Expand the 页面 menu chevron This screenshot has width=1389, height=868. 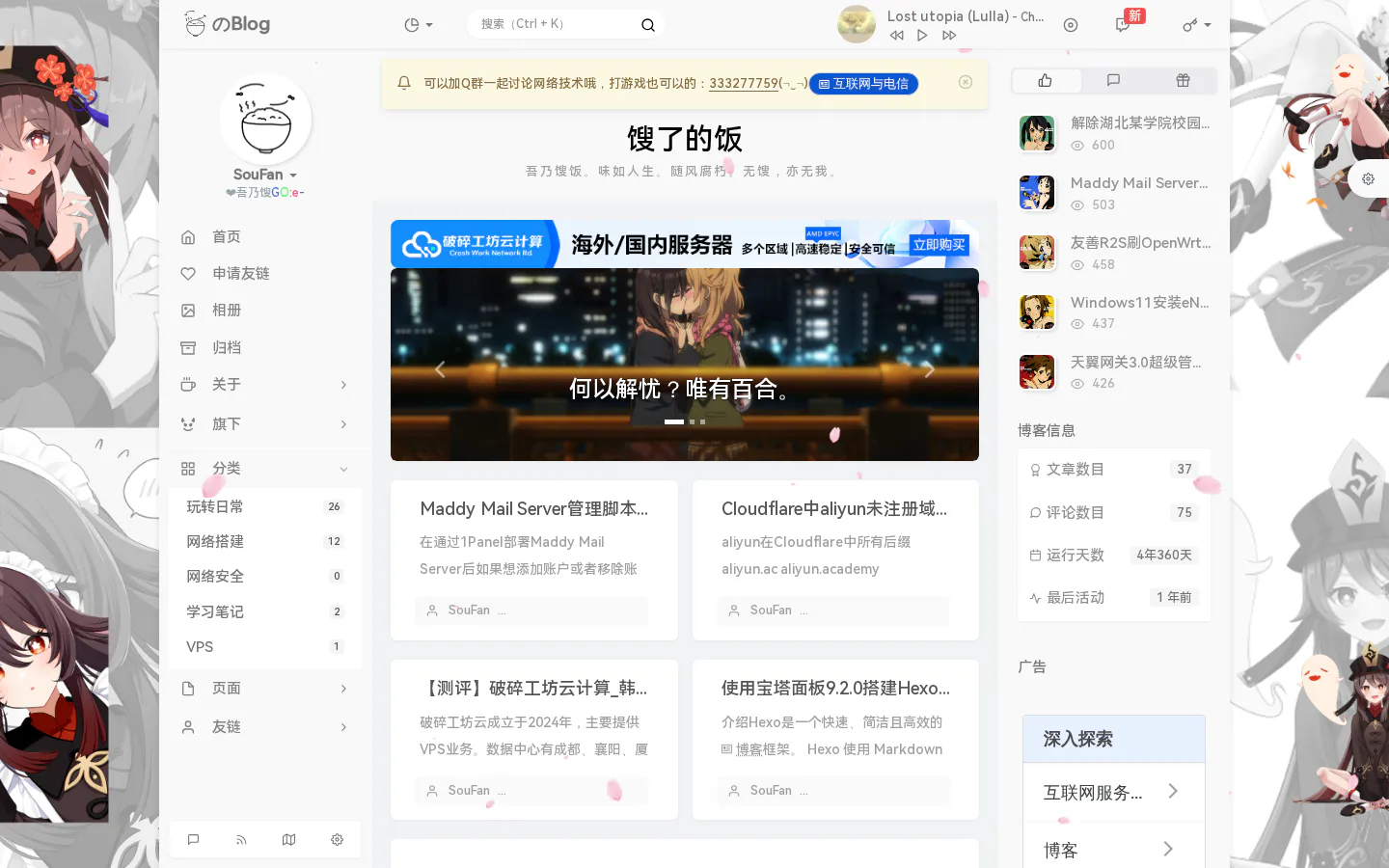(x=343, y=689)
